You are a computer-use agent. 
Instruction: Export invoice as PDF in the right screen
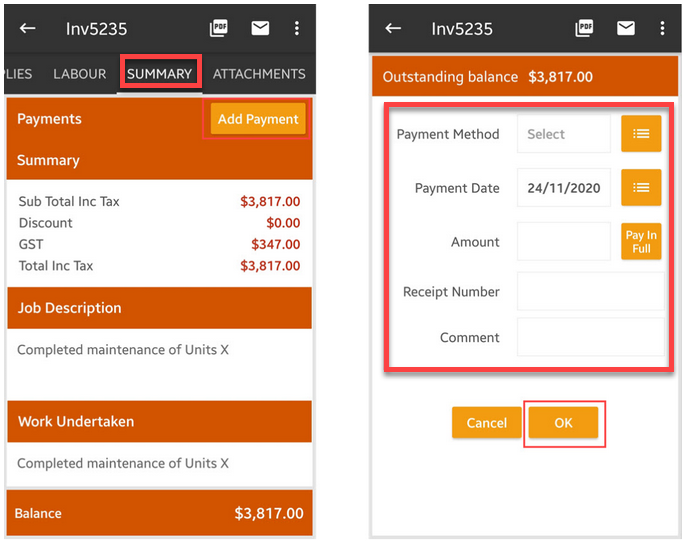coord(585,28)
